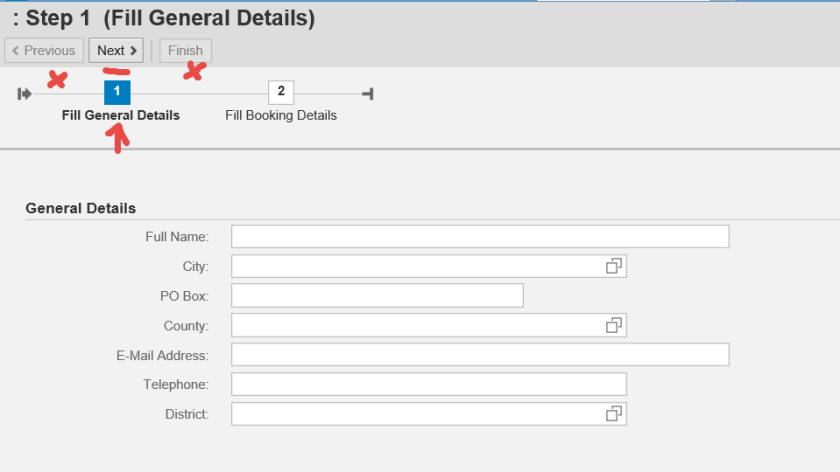Screen dimensions: 840x472
Task: Click the roadmap start marker icon
Action: [x=24, y=94]
